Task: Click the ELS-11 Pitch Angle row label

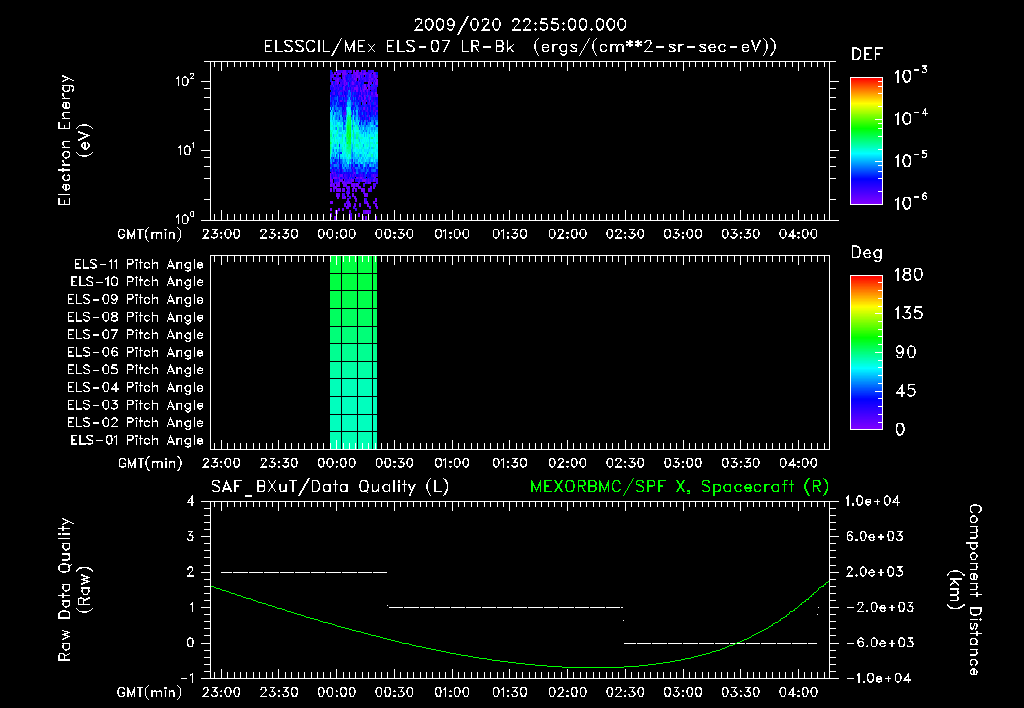Action: click(138, 265)
